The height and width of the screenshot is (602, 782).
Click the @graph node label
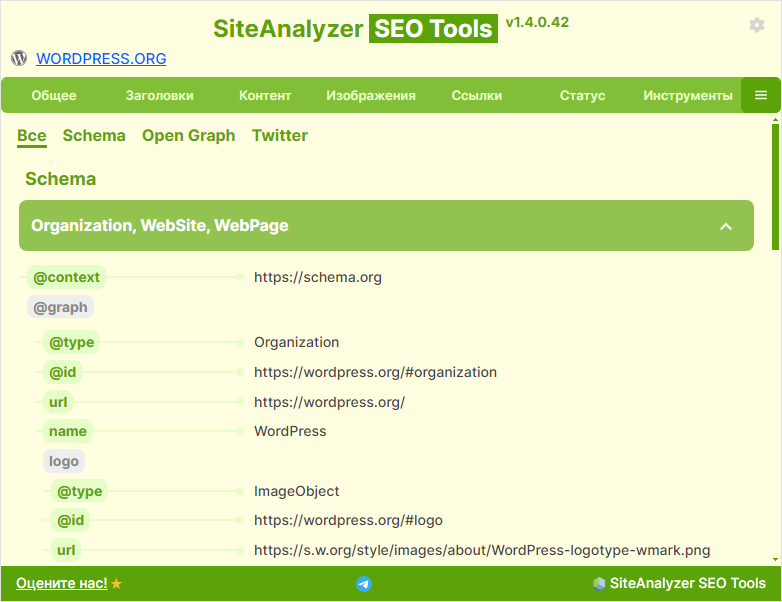[x=60, y=307]
